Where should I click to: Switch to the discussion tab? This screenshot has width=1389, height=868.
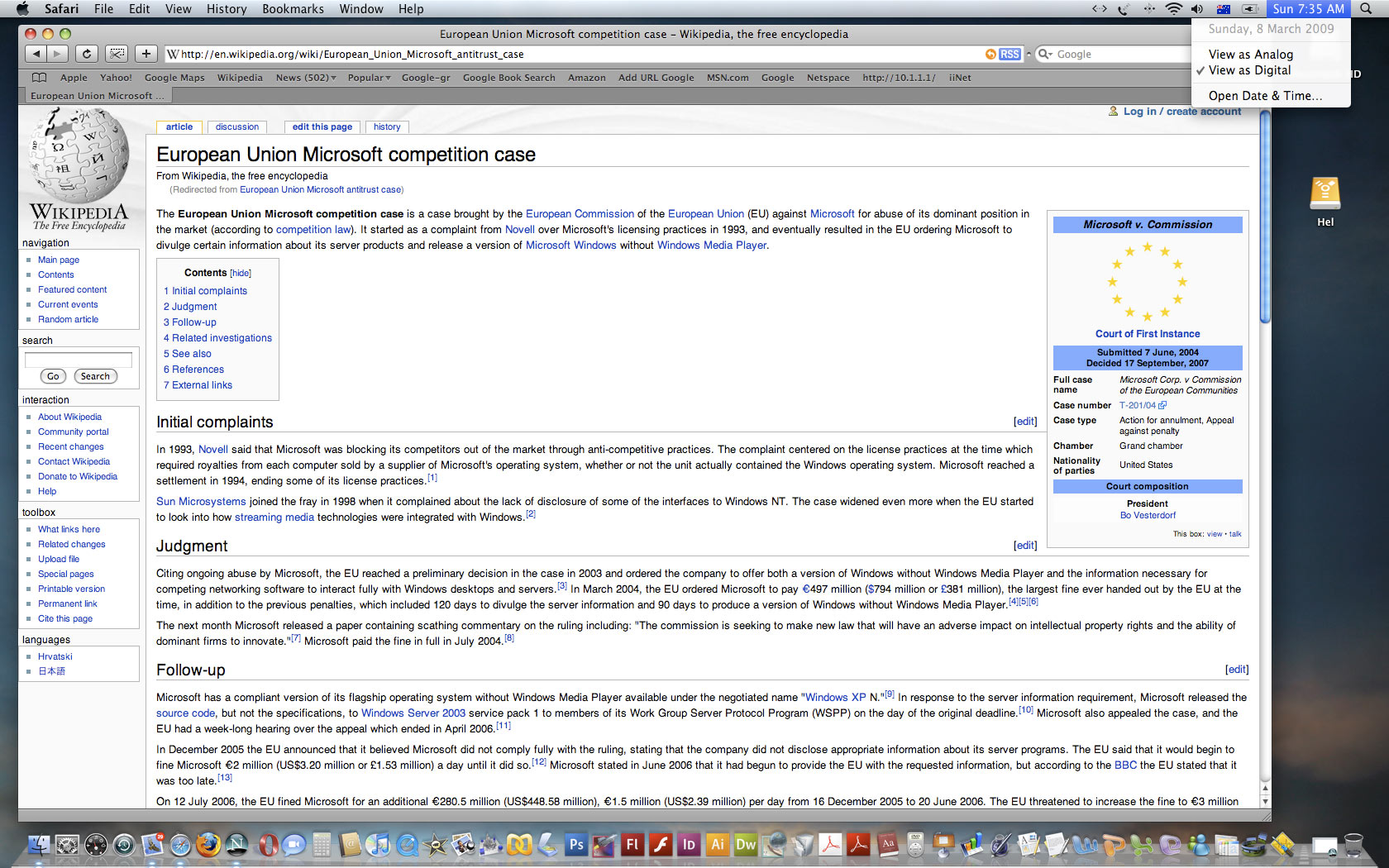(x=237, y=127)
